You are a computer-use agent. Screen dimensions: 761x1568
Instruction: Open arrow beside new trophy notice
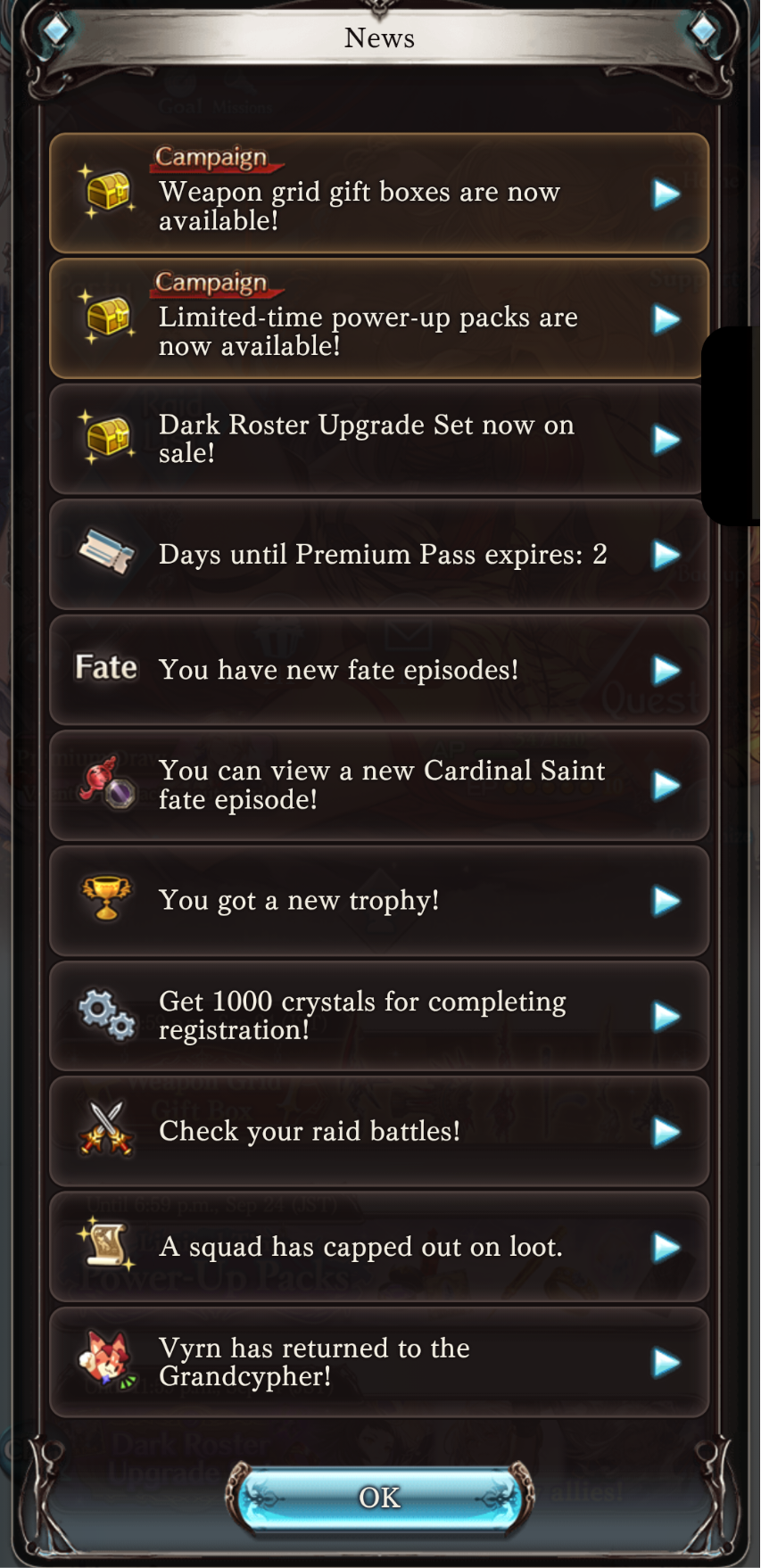666,901
